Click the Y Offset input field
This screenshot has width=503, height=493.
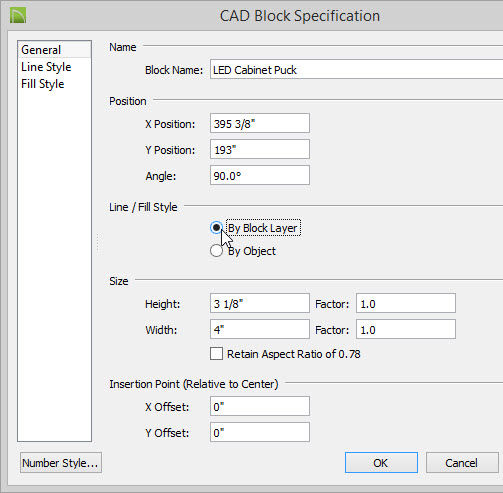pyautogui.click(x=260, y=432)
